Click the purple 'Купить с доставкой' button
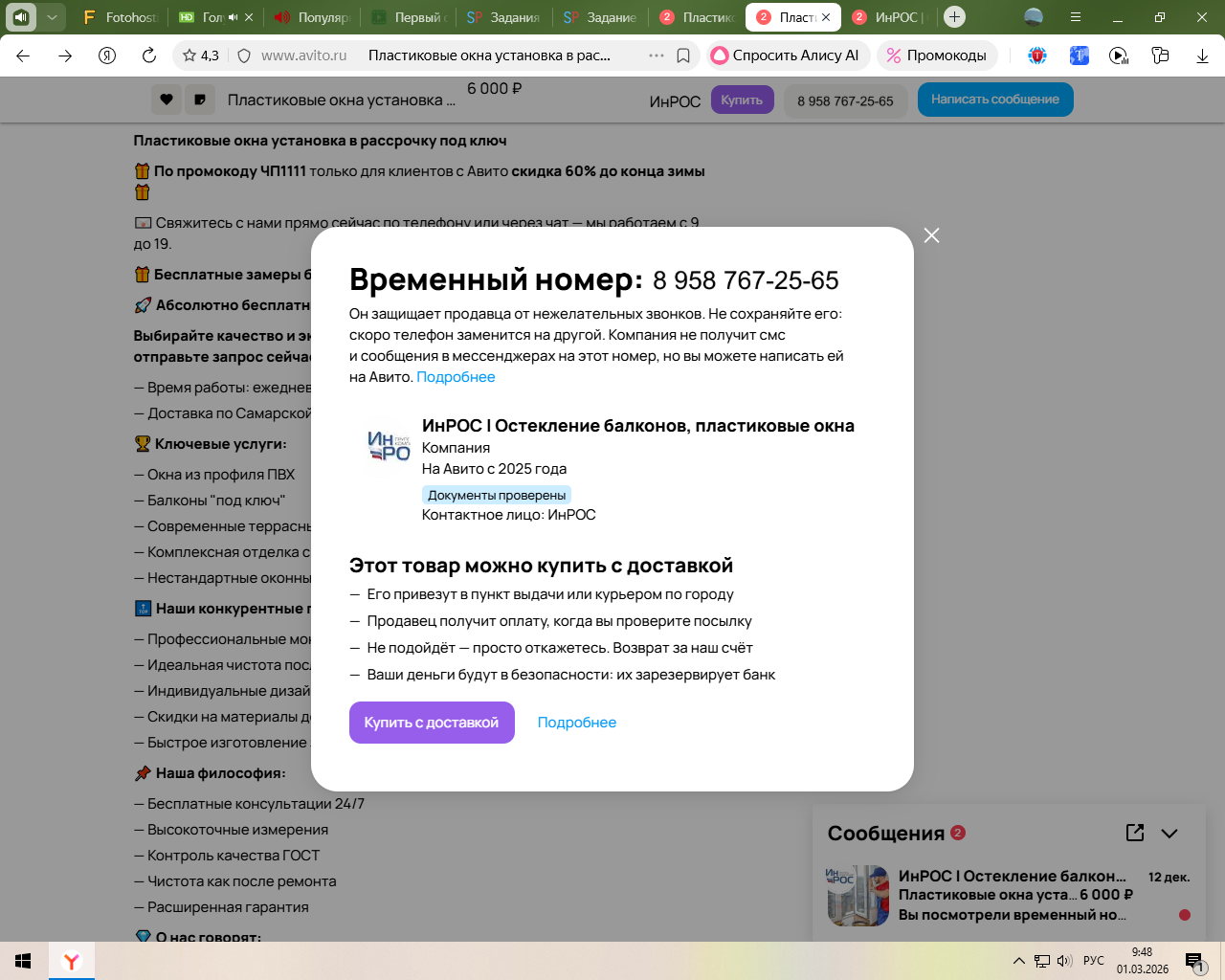1225x980 pixels. 432,723
